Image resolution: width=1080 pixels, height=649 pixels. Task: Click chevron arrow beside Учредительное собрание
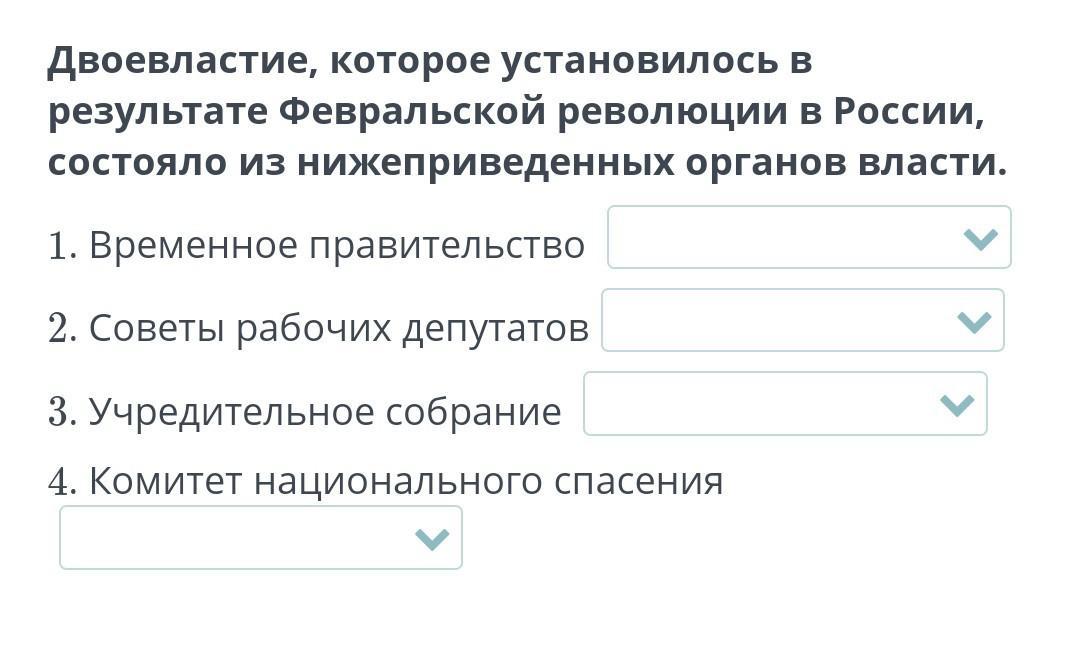pyautogui.click(x=957, y=405)
